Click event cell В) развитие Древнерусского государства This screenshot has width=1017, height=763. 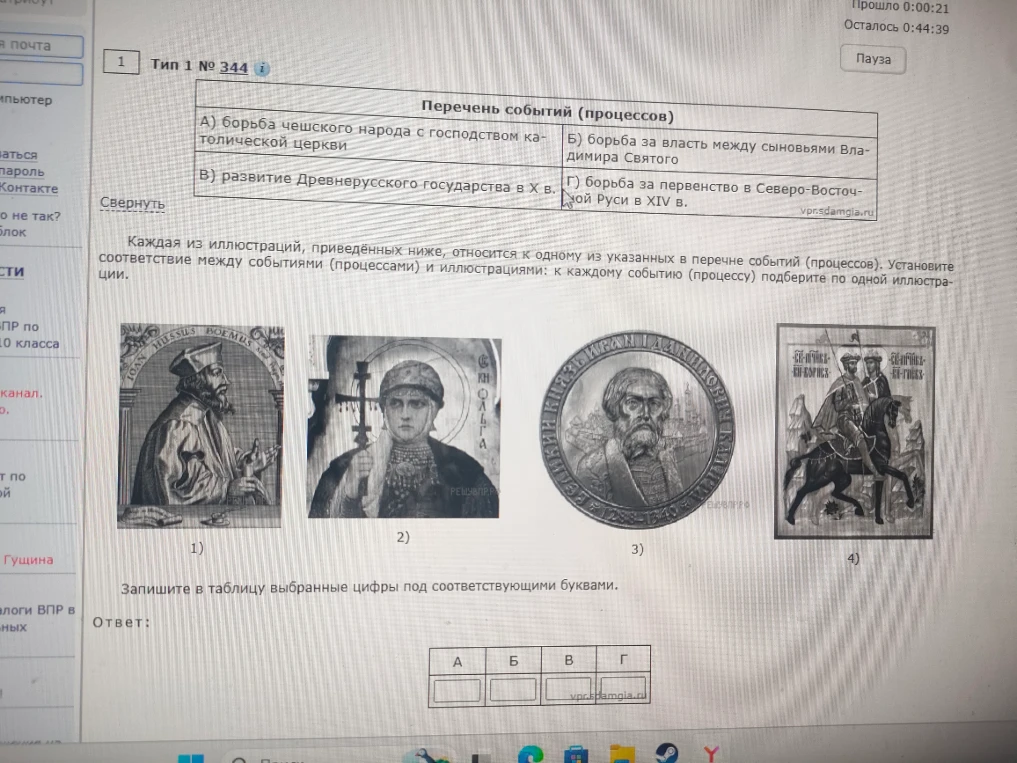(x=378, y=182)
